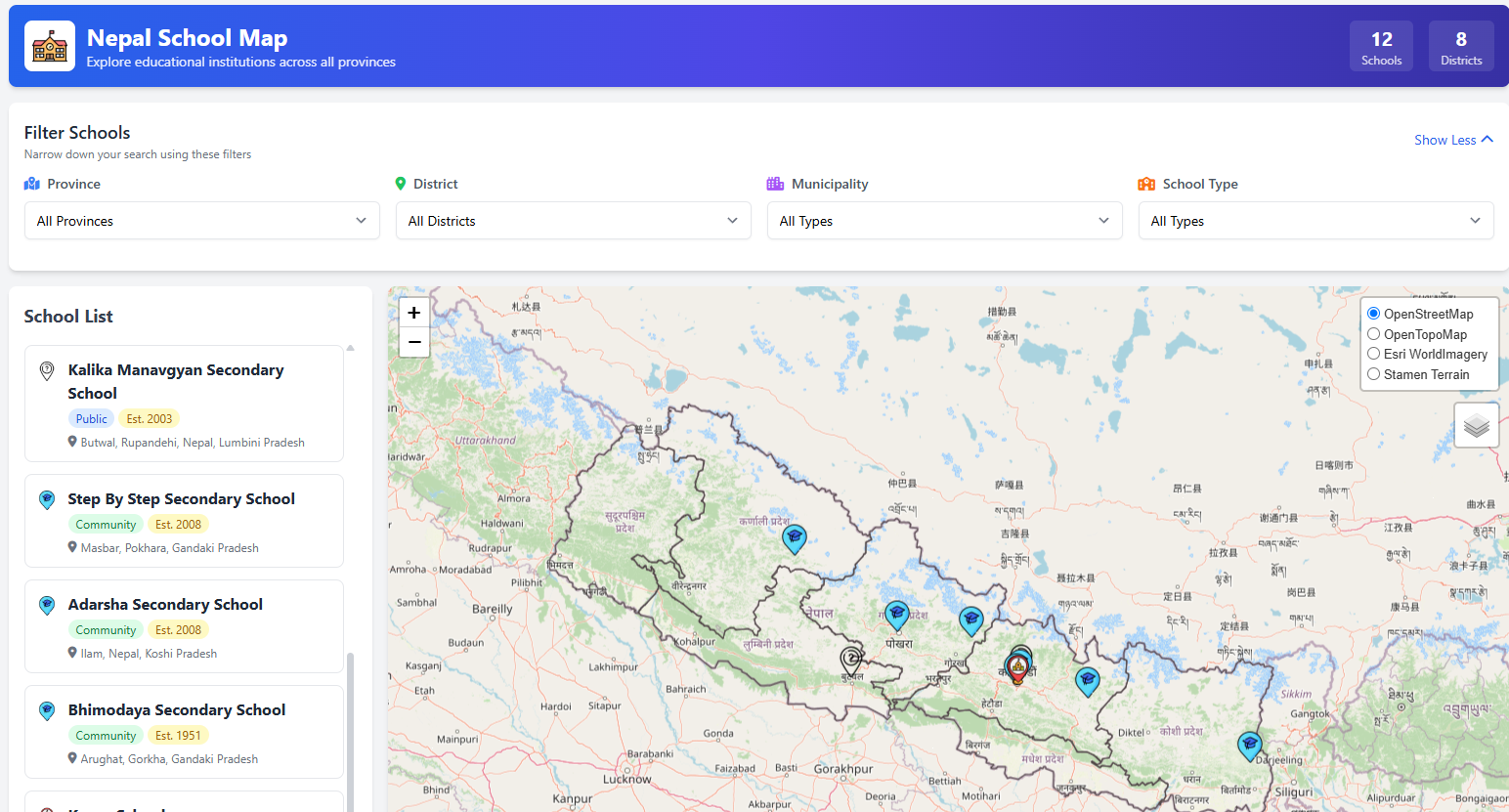Viewport: 1509px width, 812px height.
Task: Click the Est. 2003 badge
Action: point(149,418)
